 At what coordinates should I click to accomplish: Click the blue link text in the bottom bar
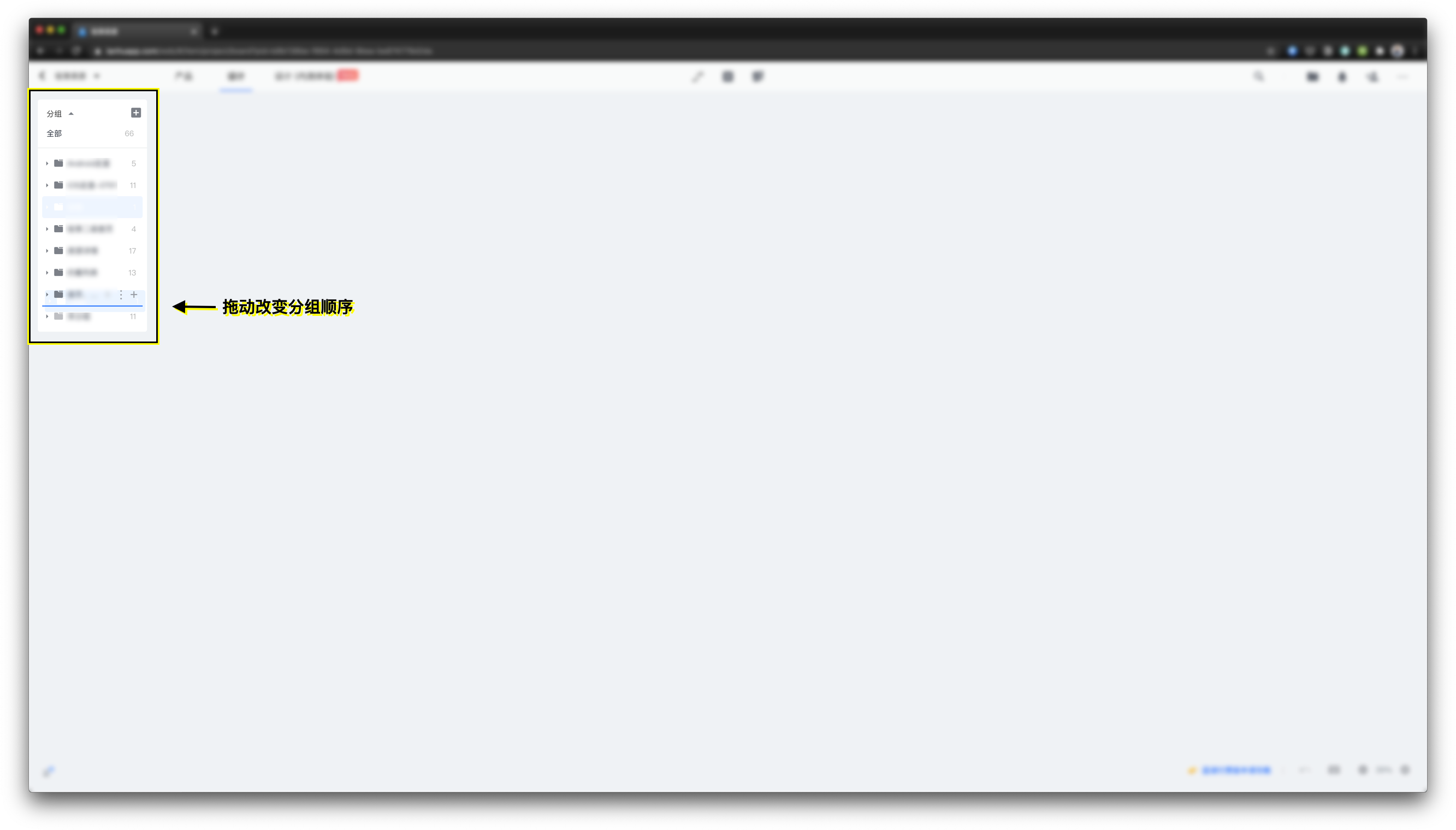(x=1236, y=770)
